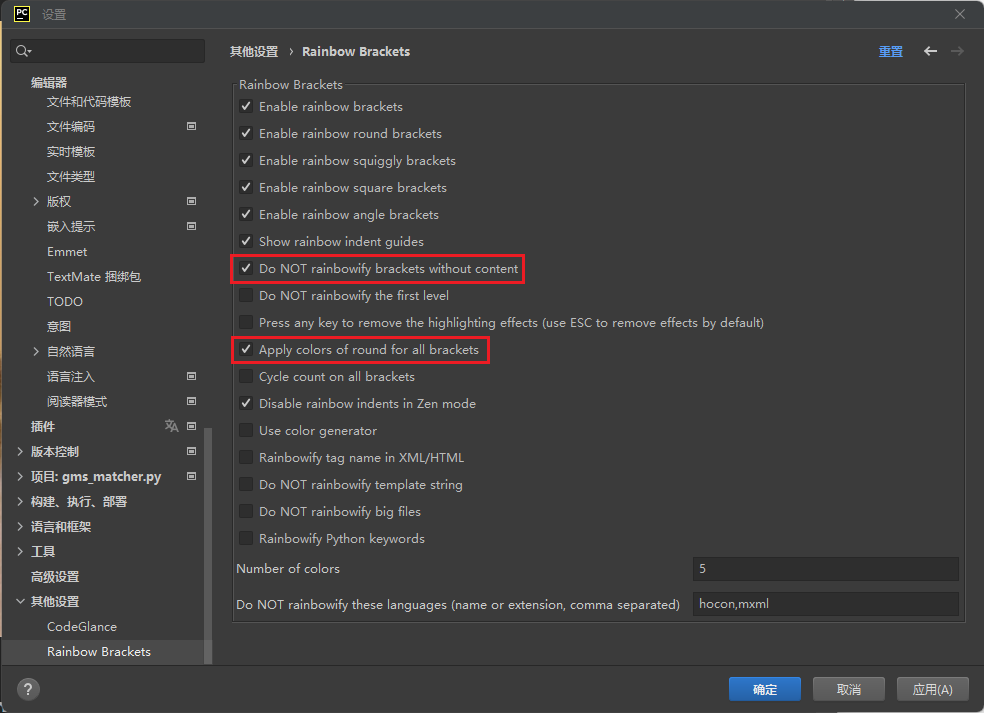Toggle Enable rainbow square brackets
This screenshot has height=713, width=984.
[x=246, y=187]
